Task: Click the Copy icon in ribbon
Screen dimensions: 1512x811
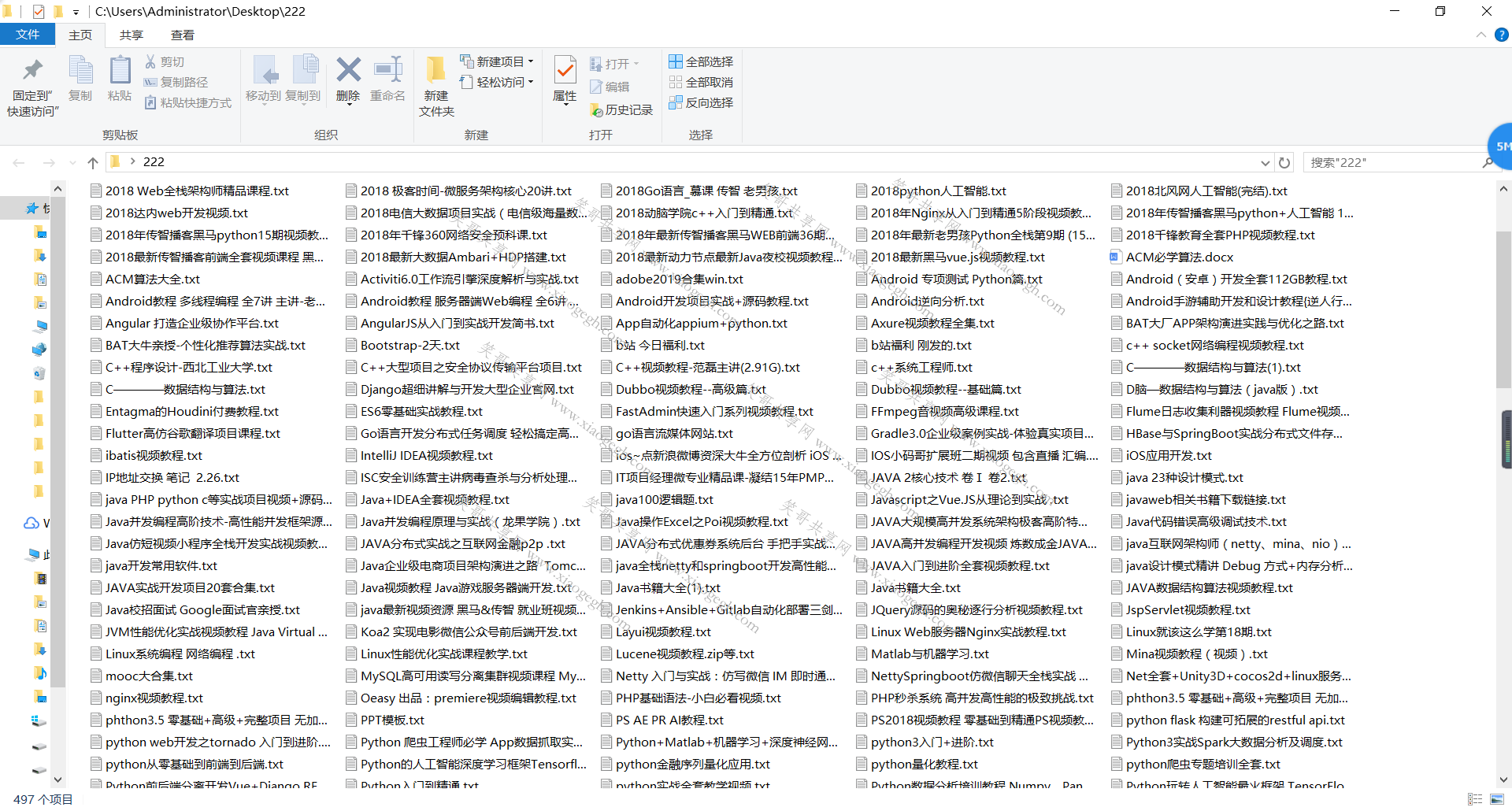Action: pyautogui.click(x=80, y=71)
